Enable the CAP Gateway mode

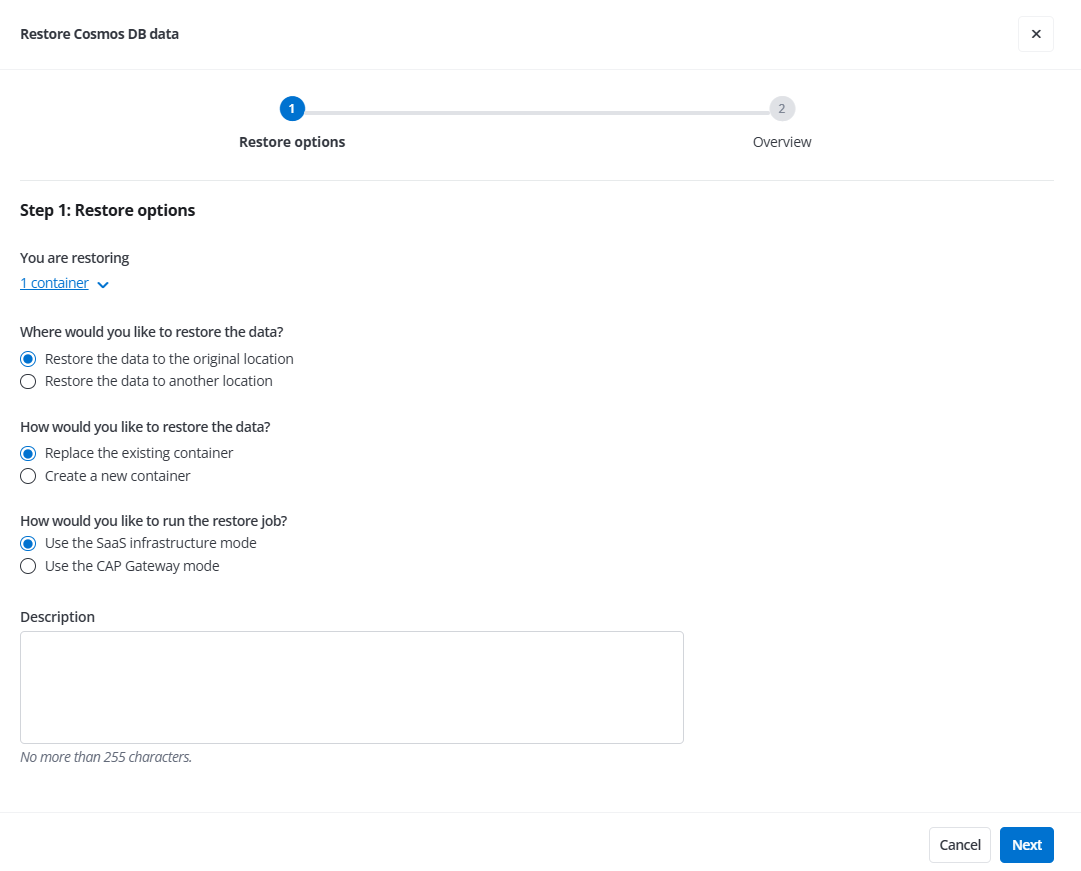tap(27, 566)
